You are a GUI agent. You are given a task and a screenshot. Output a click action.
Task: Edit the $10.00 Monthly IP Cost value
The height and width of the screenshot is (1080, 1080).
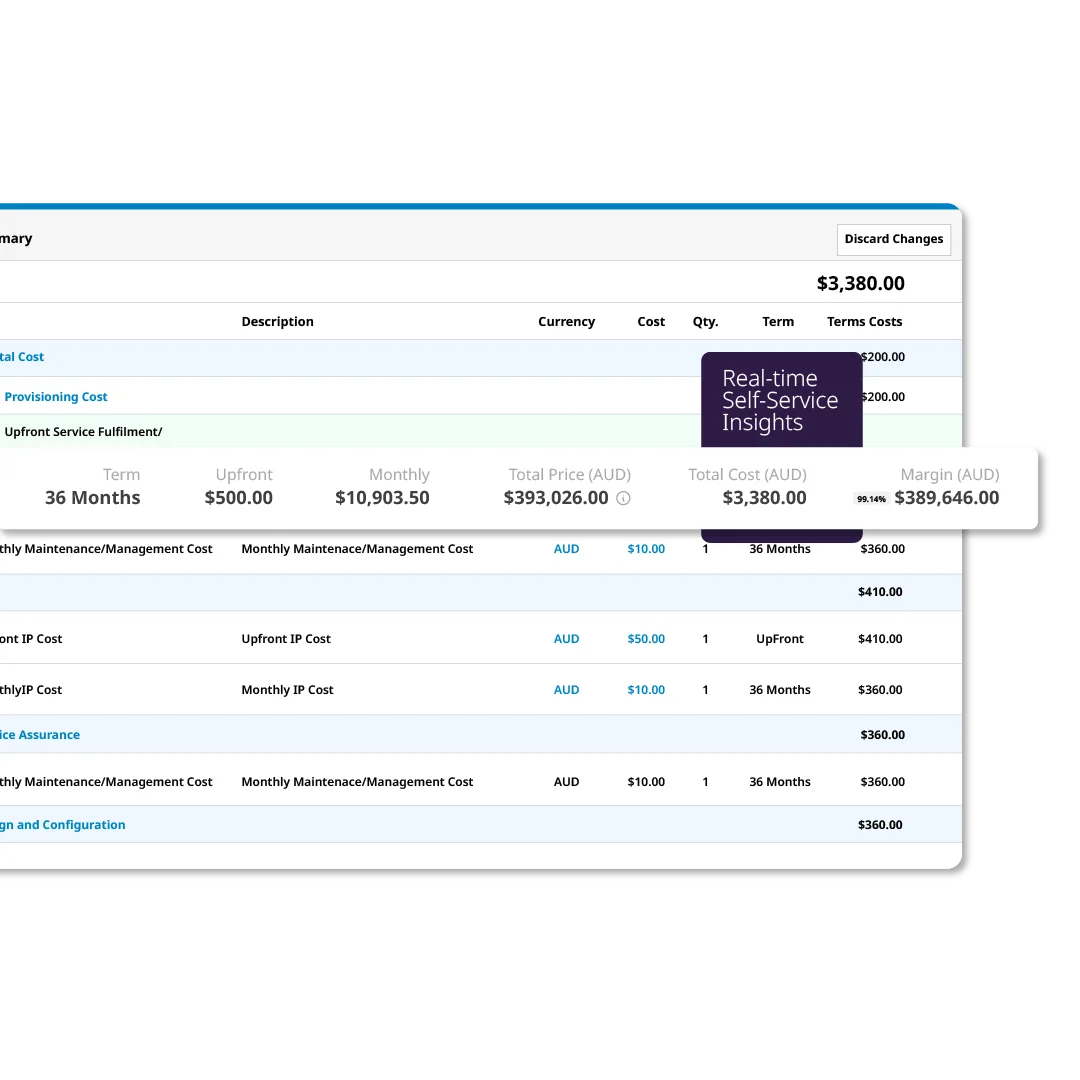pyautogui.click(x=646, y=689)
